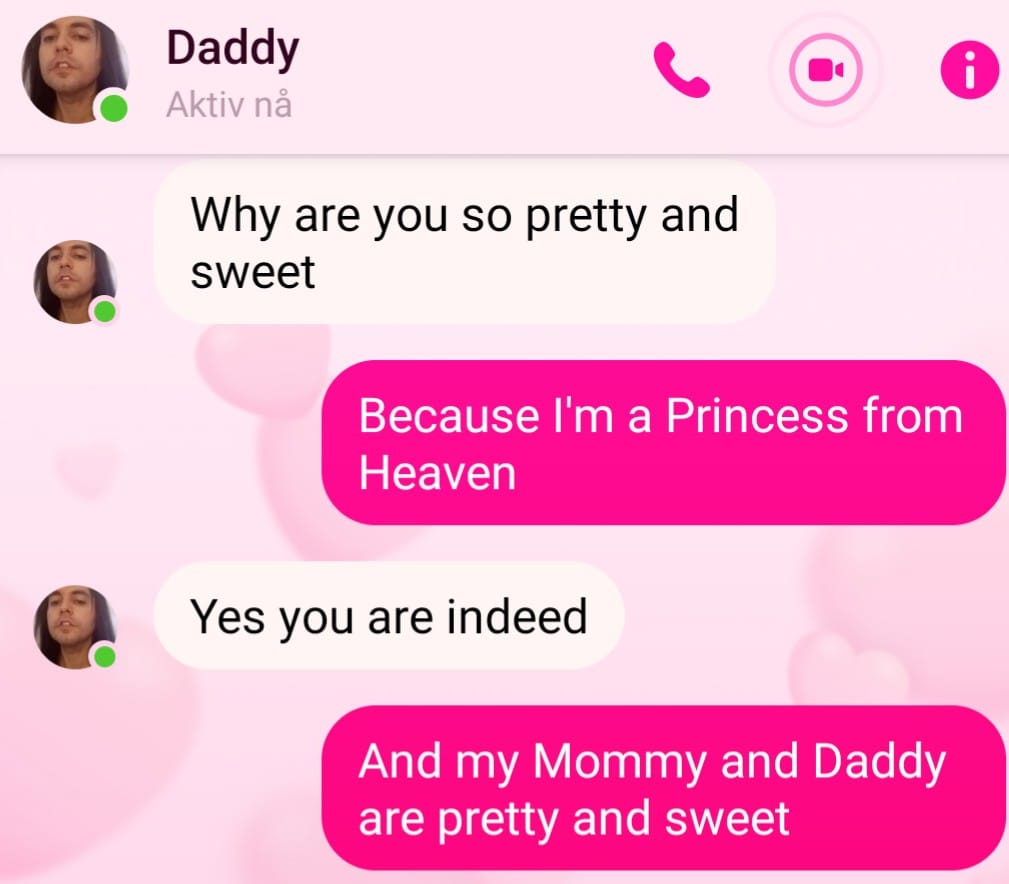1009x884 pixels.
Task: Select the "Yes you are indeed" message
Action: (x=389, y=616)
